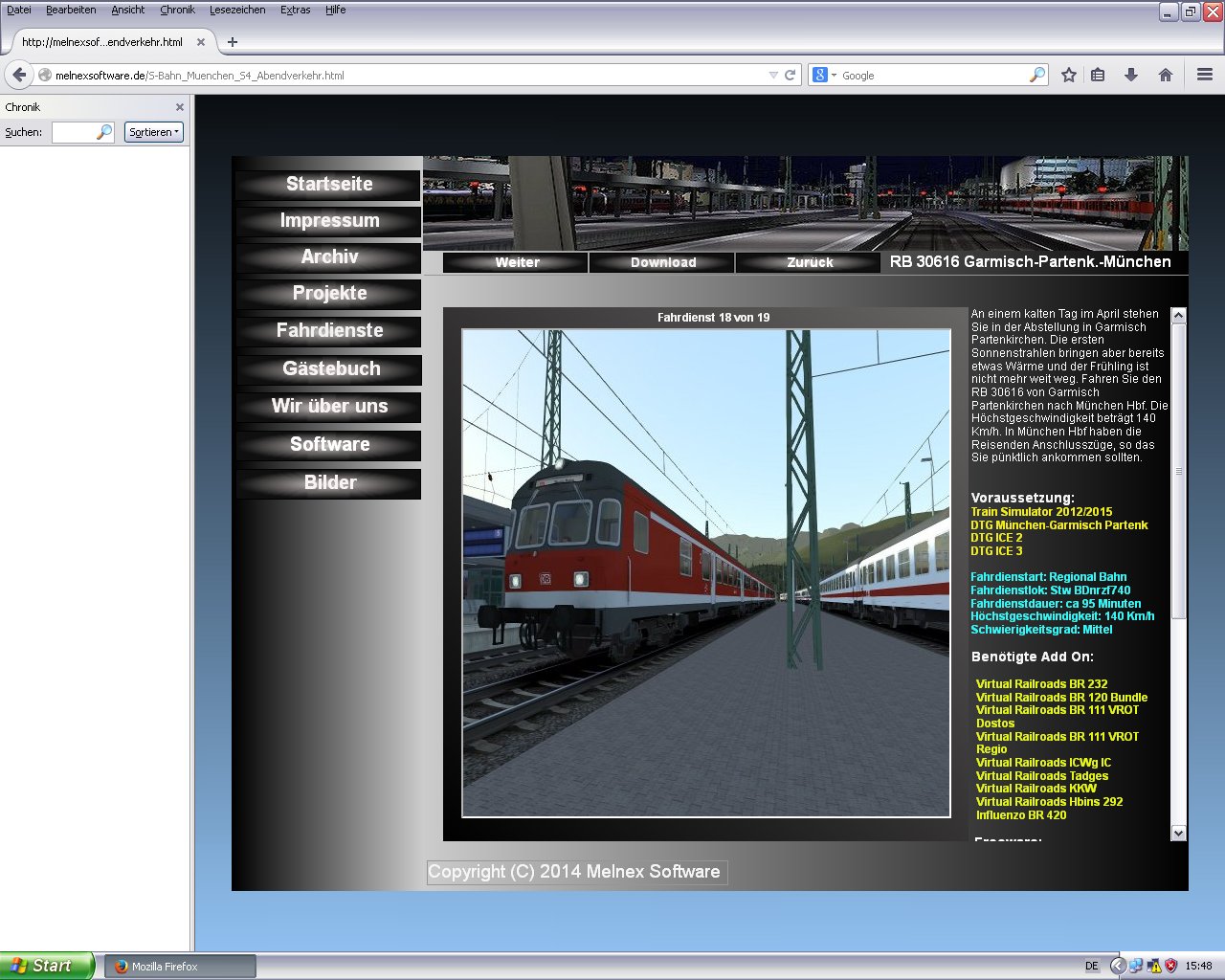Image resolution: width=1225 pixels, height=980 pixels.
Task: Click the Weiter button
Action: 517,262
